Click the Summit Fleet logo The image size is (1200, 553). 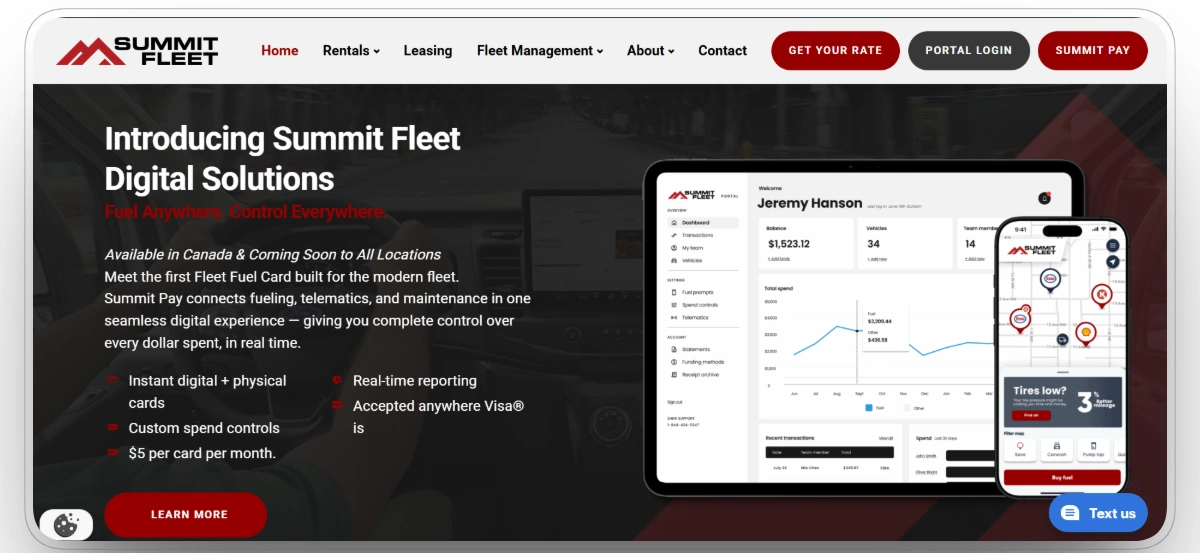(x=137, y=50)
